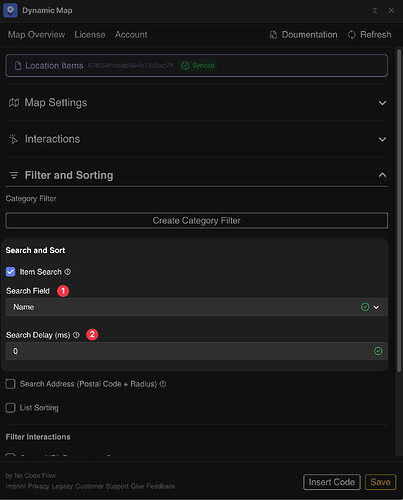Viewport: 403px width, 500px height.
Task: Open the Search Field Name dropdown
Action: 197,307
